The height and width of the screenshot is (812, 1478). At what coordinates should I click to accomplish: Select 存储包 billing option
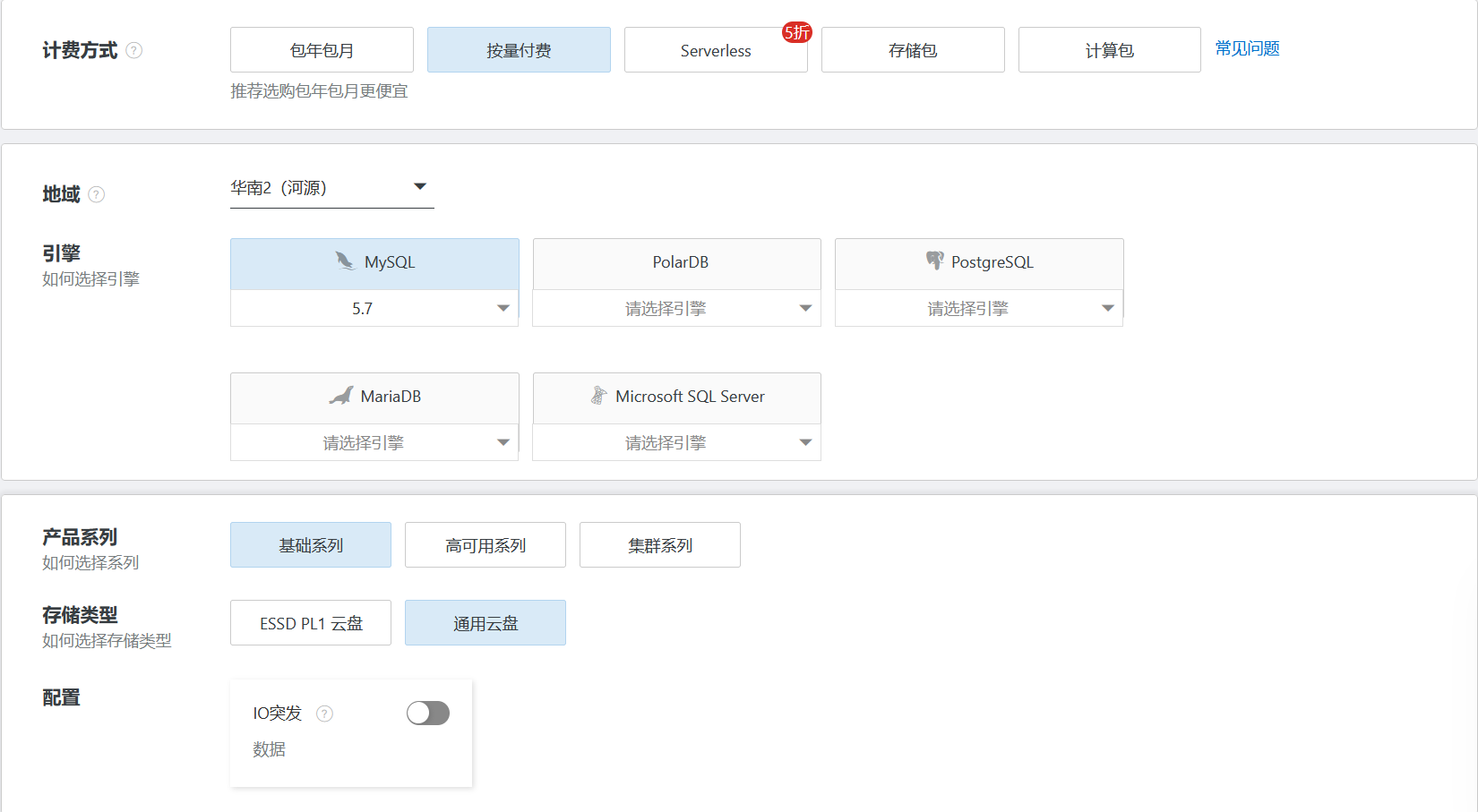tap(913, 50)
